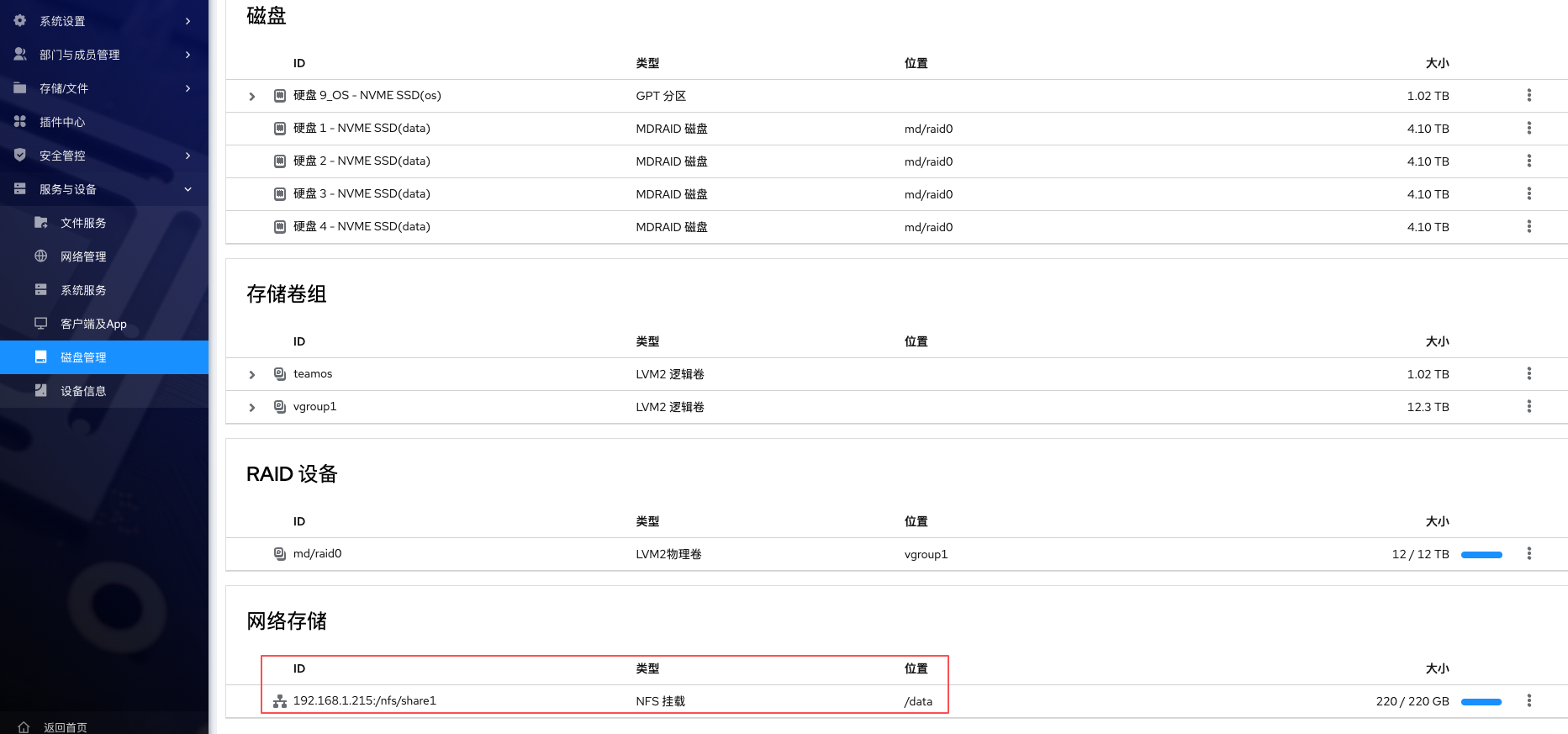The width and height of the screenshot is (1568, 734).
Task: Open 插件中心 in the sidebar
Action: point(104,122)
